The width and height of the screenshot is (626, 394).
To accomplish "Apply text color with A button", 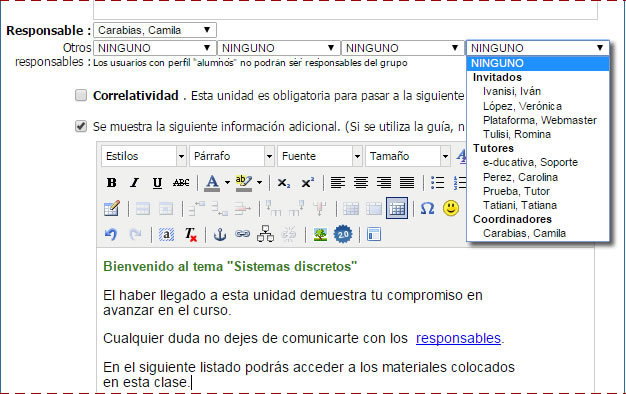I will click(x=212, y=183).
